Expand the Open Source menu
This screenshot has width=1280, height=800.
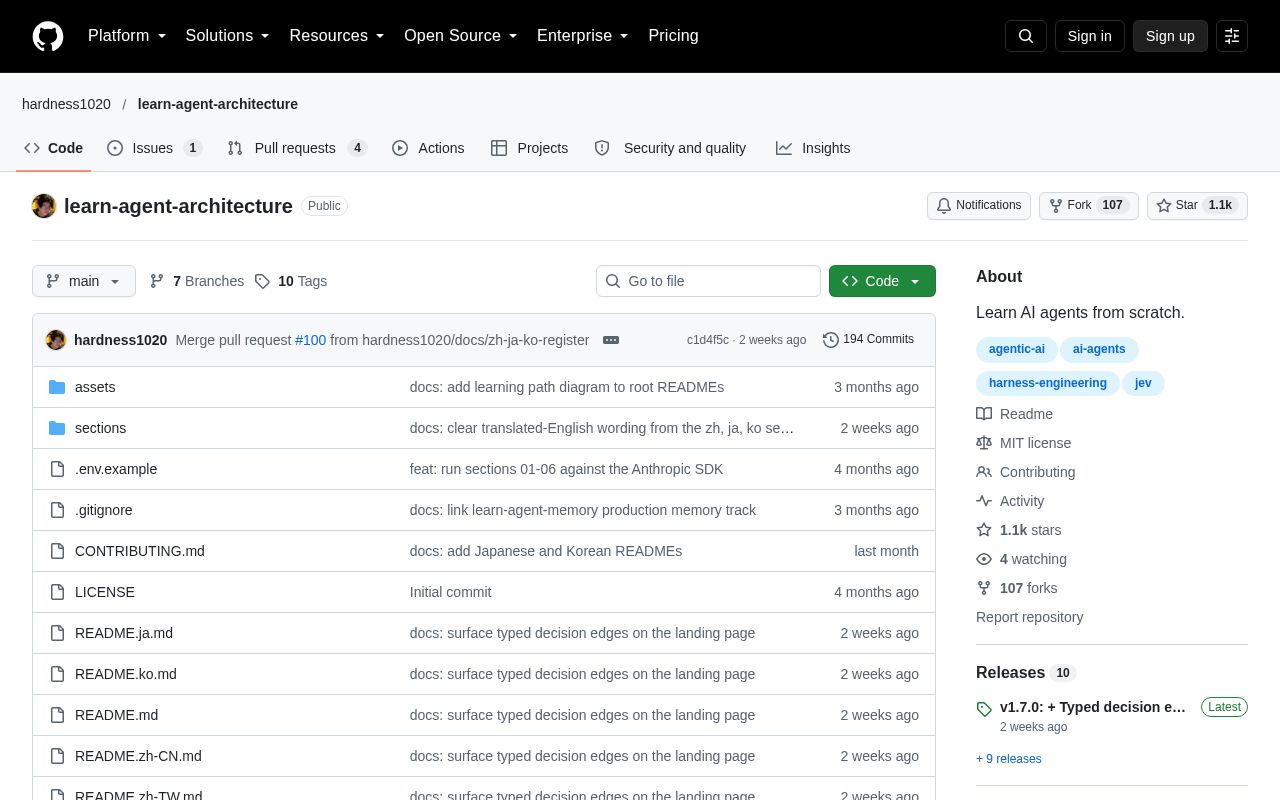(461, 36)
